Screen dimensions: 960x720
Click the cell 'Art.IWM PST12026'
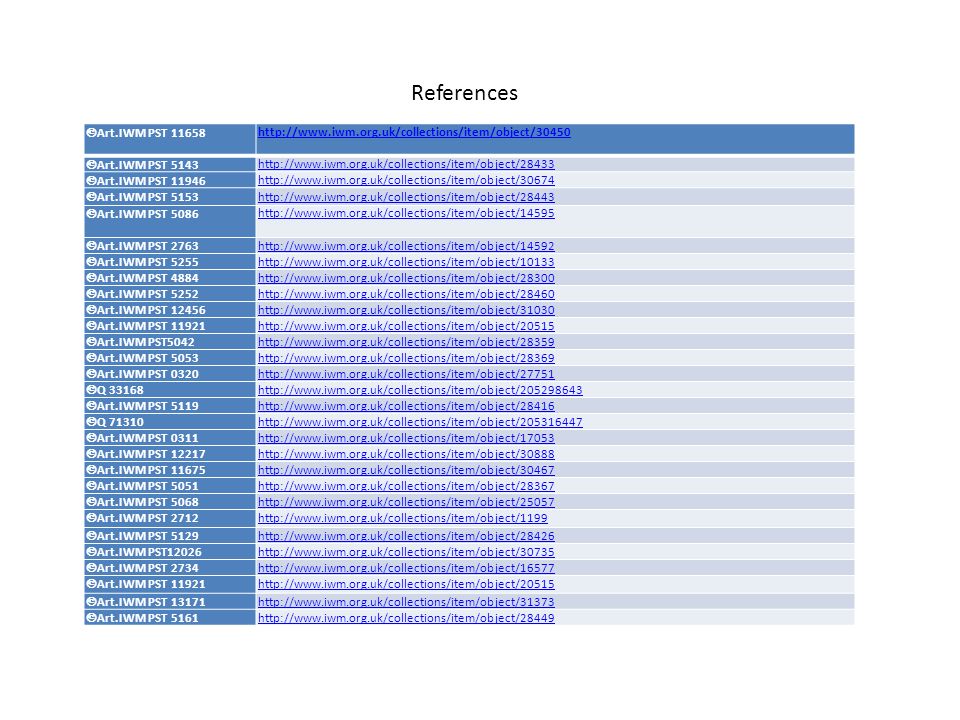(170, 552)
